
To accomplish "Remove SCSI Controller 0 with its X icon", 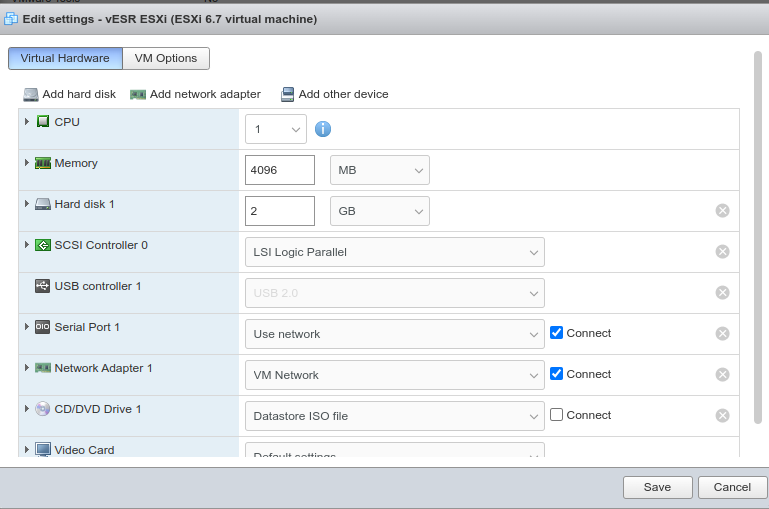I will pos(722,251).
